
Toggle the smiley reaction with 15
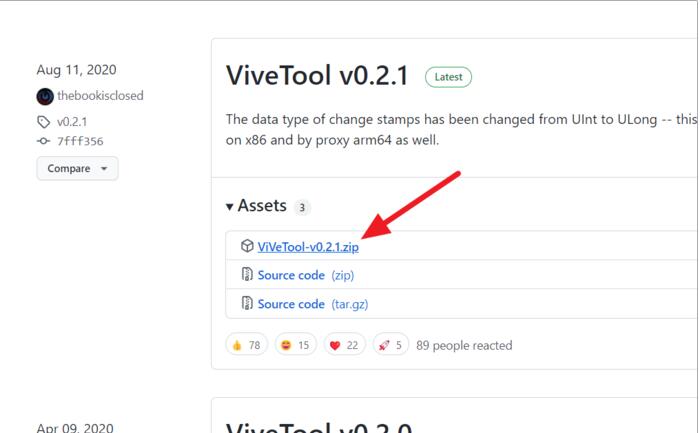(x=295, y=345)
